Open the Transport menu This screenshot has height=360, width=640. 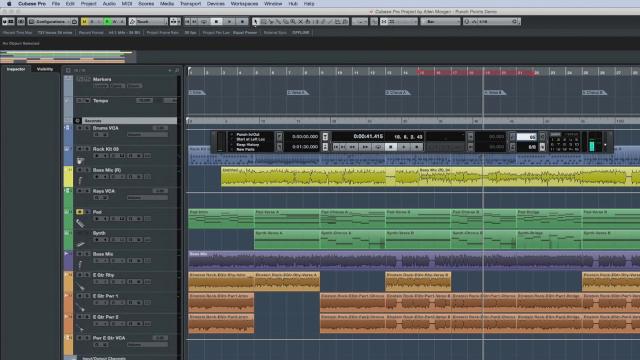coord(191,4)
